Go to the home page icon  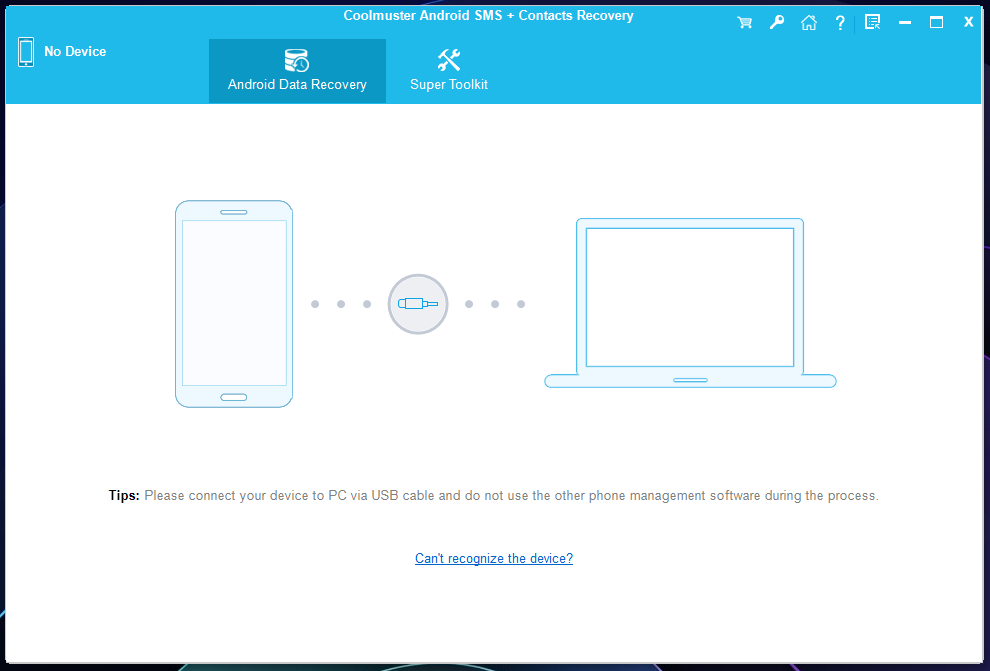[x=809, y=23]
